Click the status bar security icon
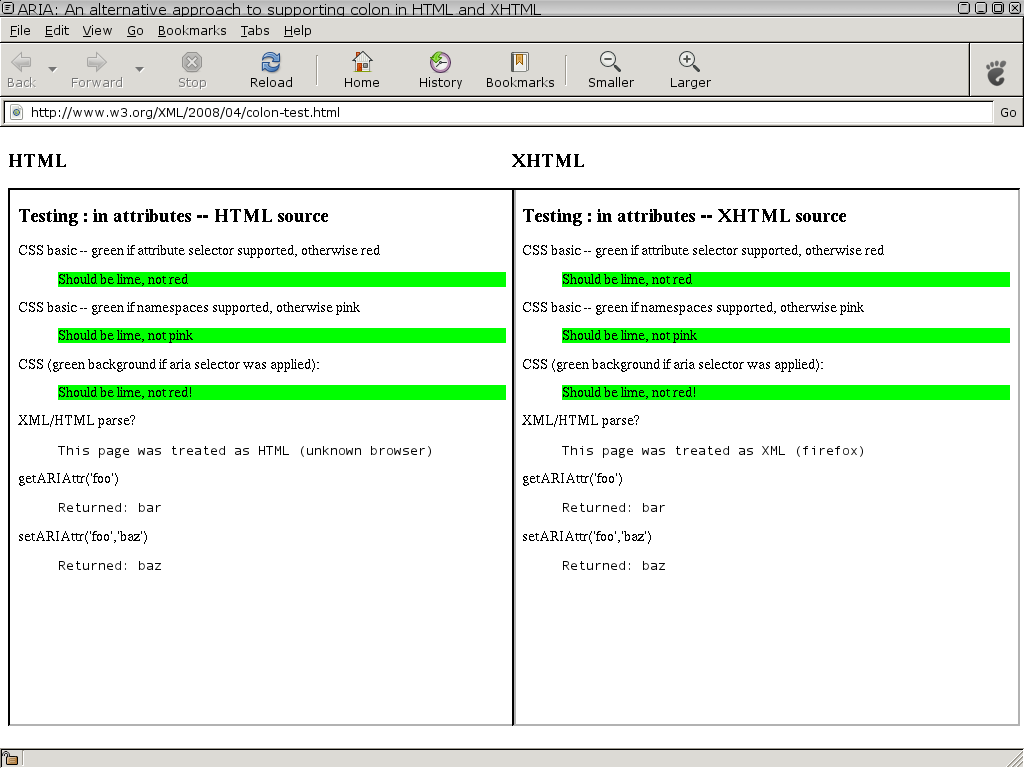The image size is (1024, 768). (x=9, y=758)
